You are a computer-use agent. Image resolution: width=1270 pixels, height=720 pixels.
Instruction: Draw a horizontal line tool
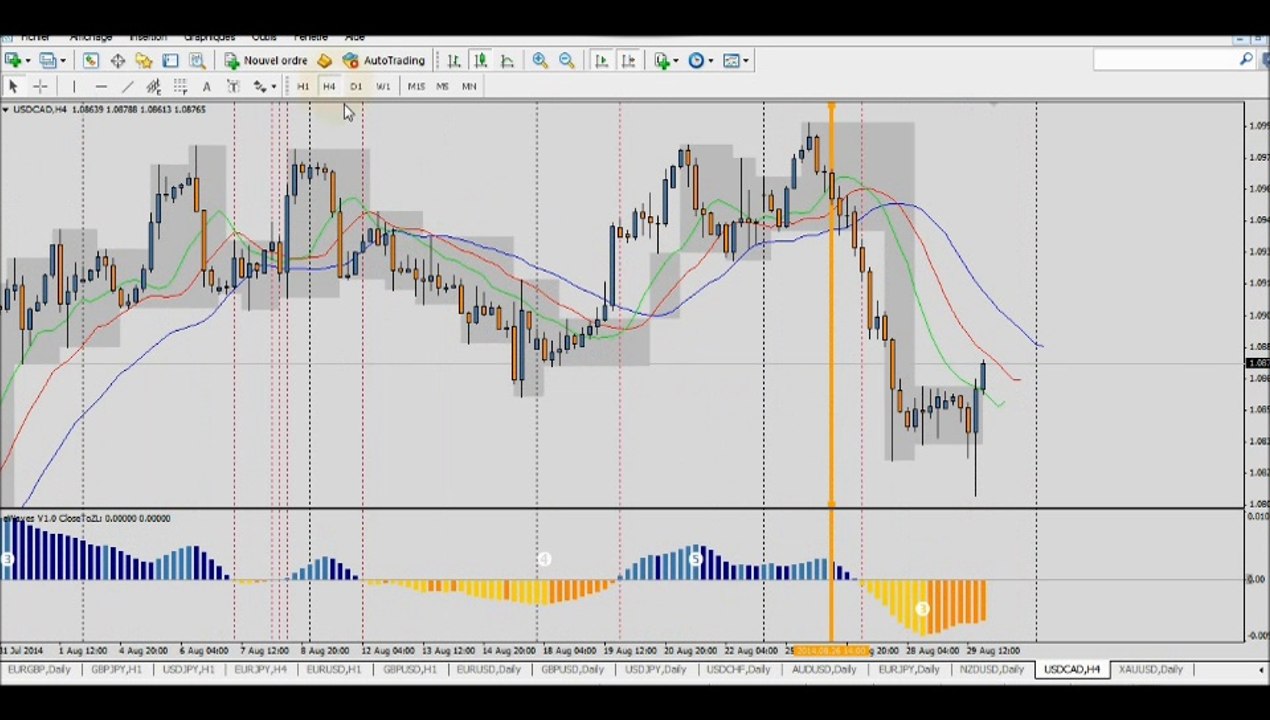pos(100,87)
